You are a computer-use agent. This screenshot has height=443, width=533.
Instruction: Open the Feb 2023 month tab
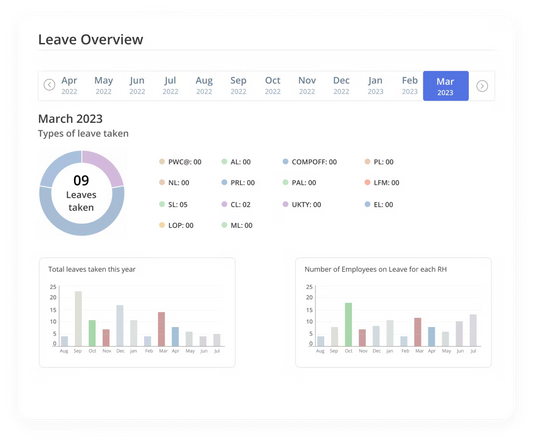point(410,85)
